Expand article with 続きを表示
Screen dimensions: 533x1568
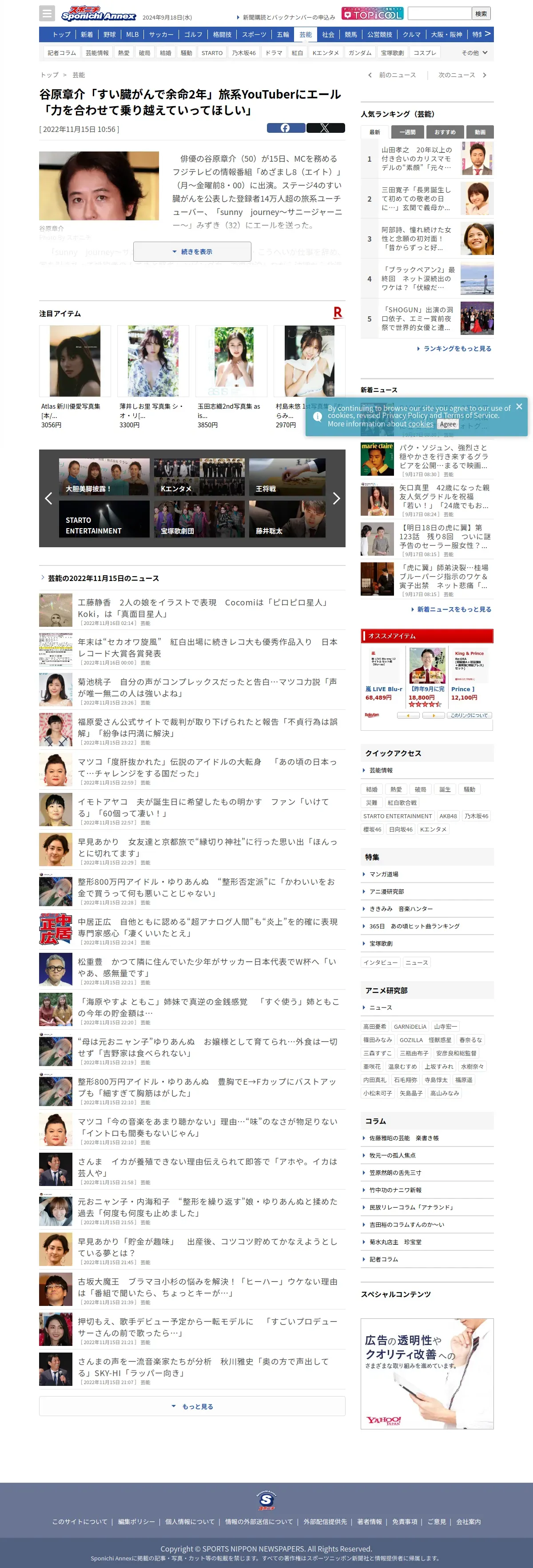[x=192, y=251]
